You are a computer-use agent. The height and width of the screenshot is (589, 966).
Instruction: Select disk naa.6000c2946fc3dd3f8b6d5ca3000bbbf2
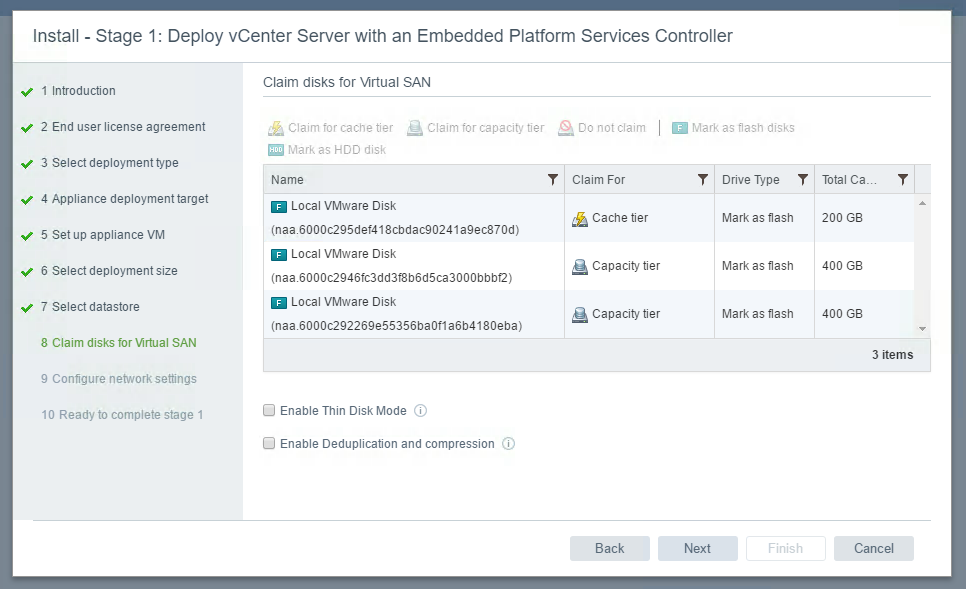[413, 266]
